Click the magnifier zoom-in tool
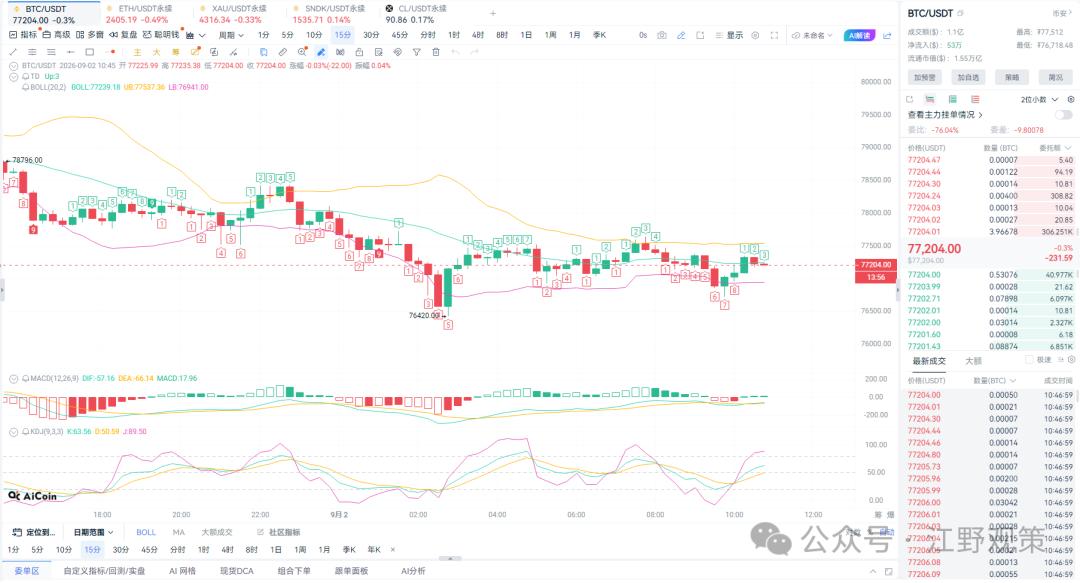Screen dimensions: 1080x583 click(302, 52)
